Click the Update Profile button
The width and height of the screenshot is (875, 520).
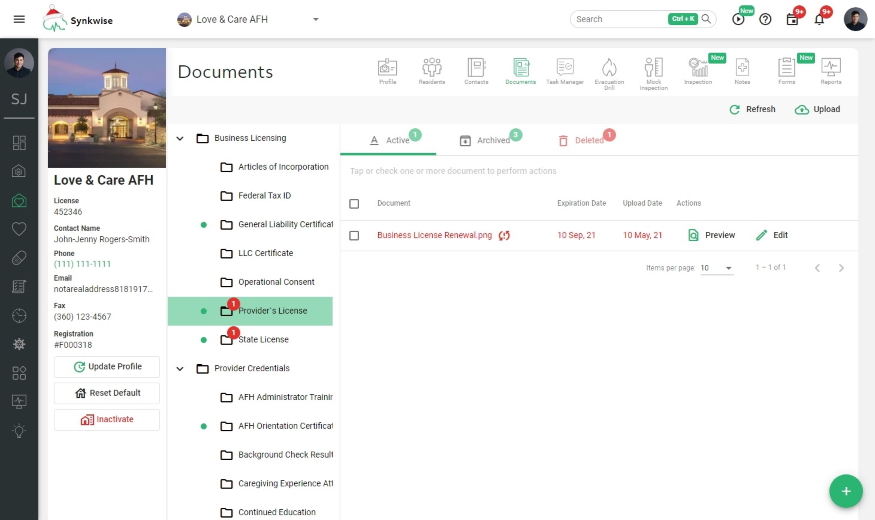107,367
